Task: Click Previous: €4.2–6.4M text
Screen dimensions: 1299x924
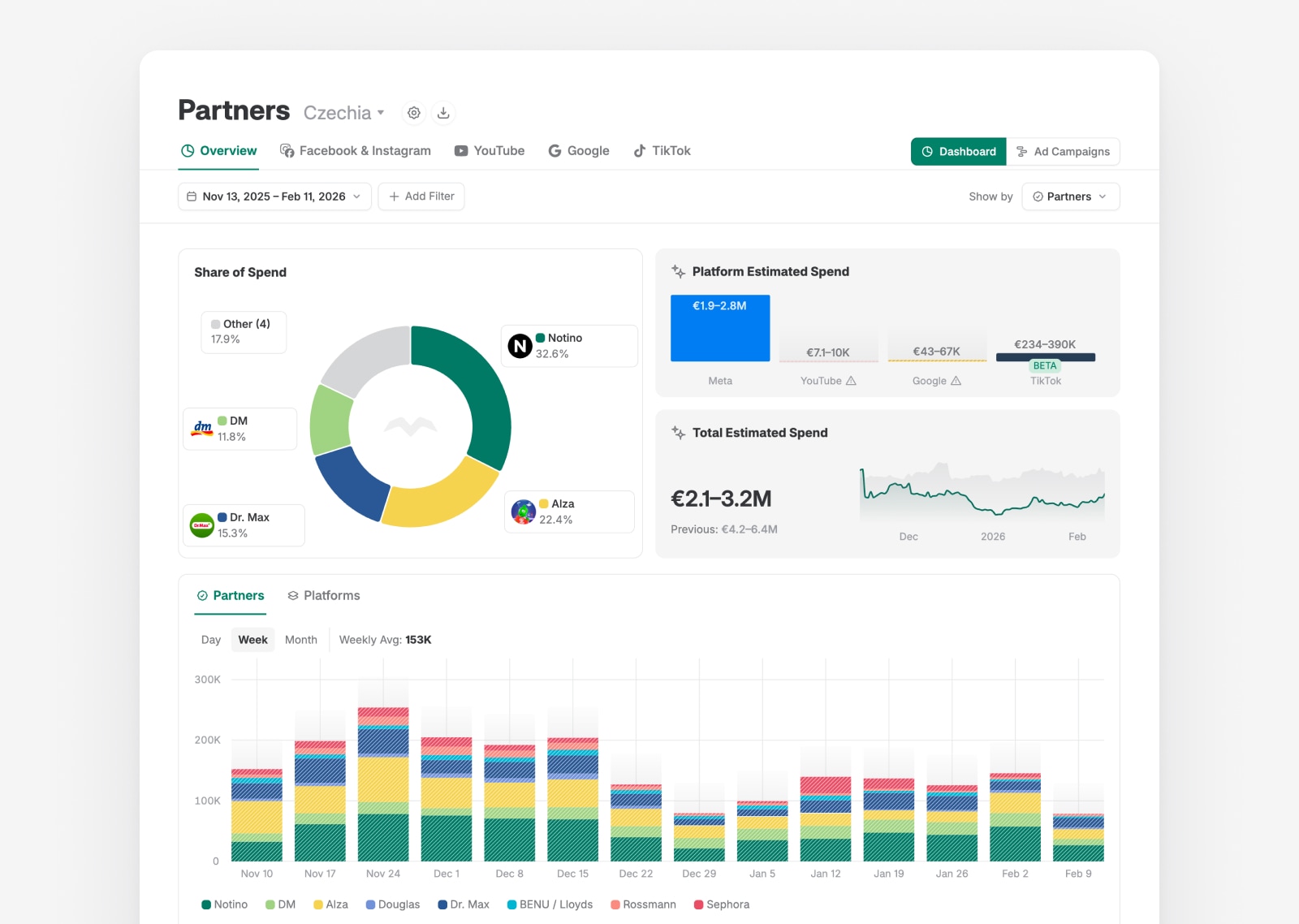Action: pos(724,529)
